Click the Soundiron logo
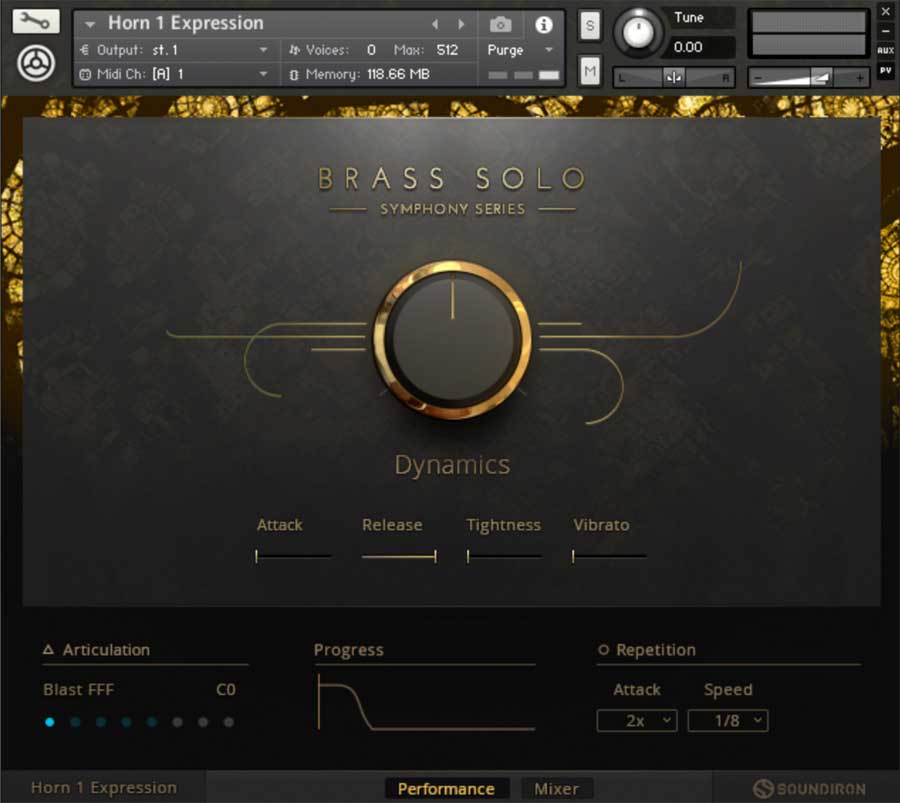This screenshot has width=900, height=803. tap(809, 789)
